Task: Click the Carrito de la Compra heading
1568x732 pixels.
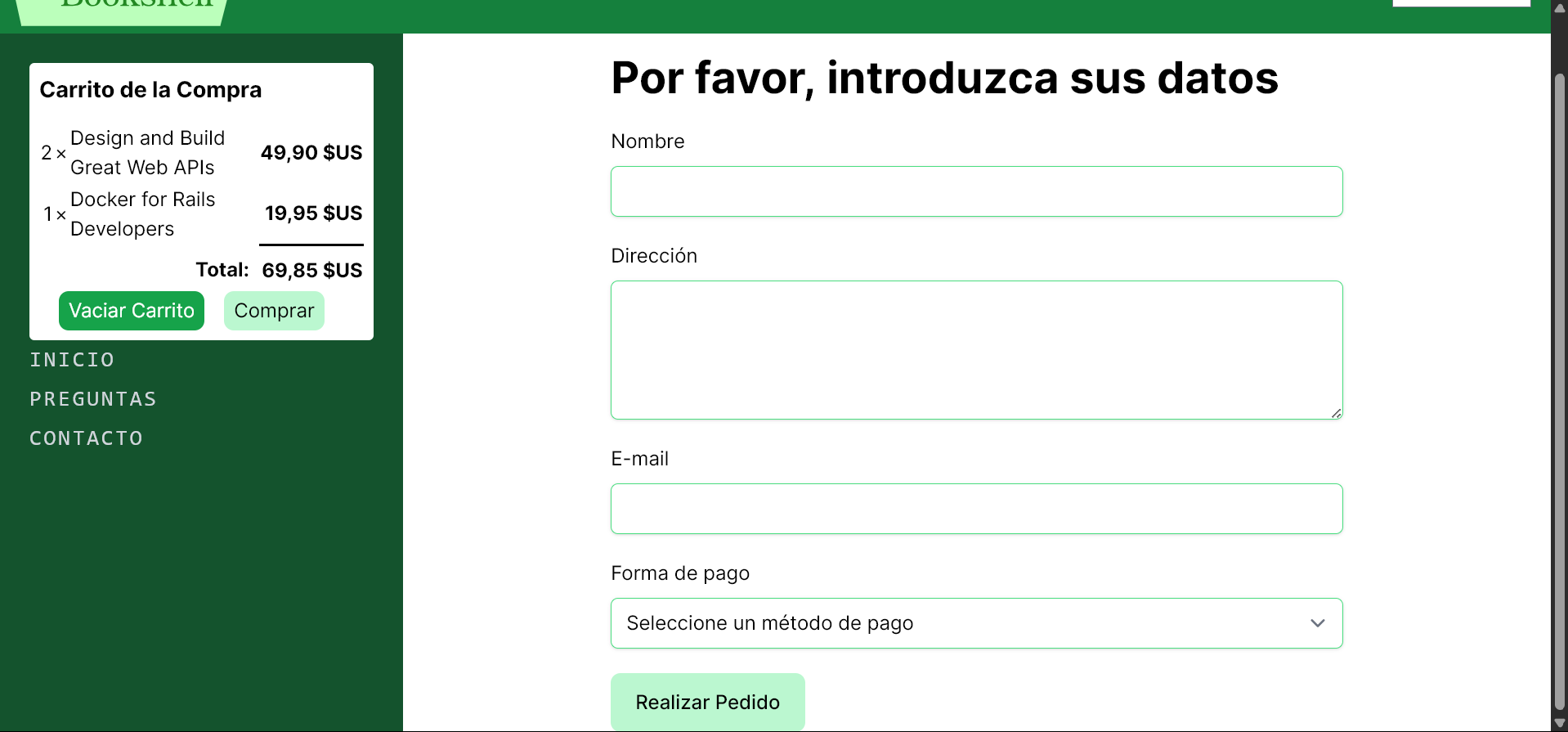Action: (150, 90)
